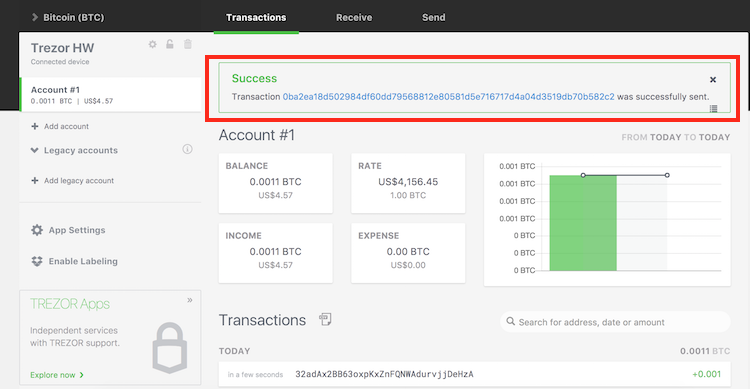
Task: Open App Settings
Action: point(68,230)
